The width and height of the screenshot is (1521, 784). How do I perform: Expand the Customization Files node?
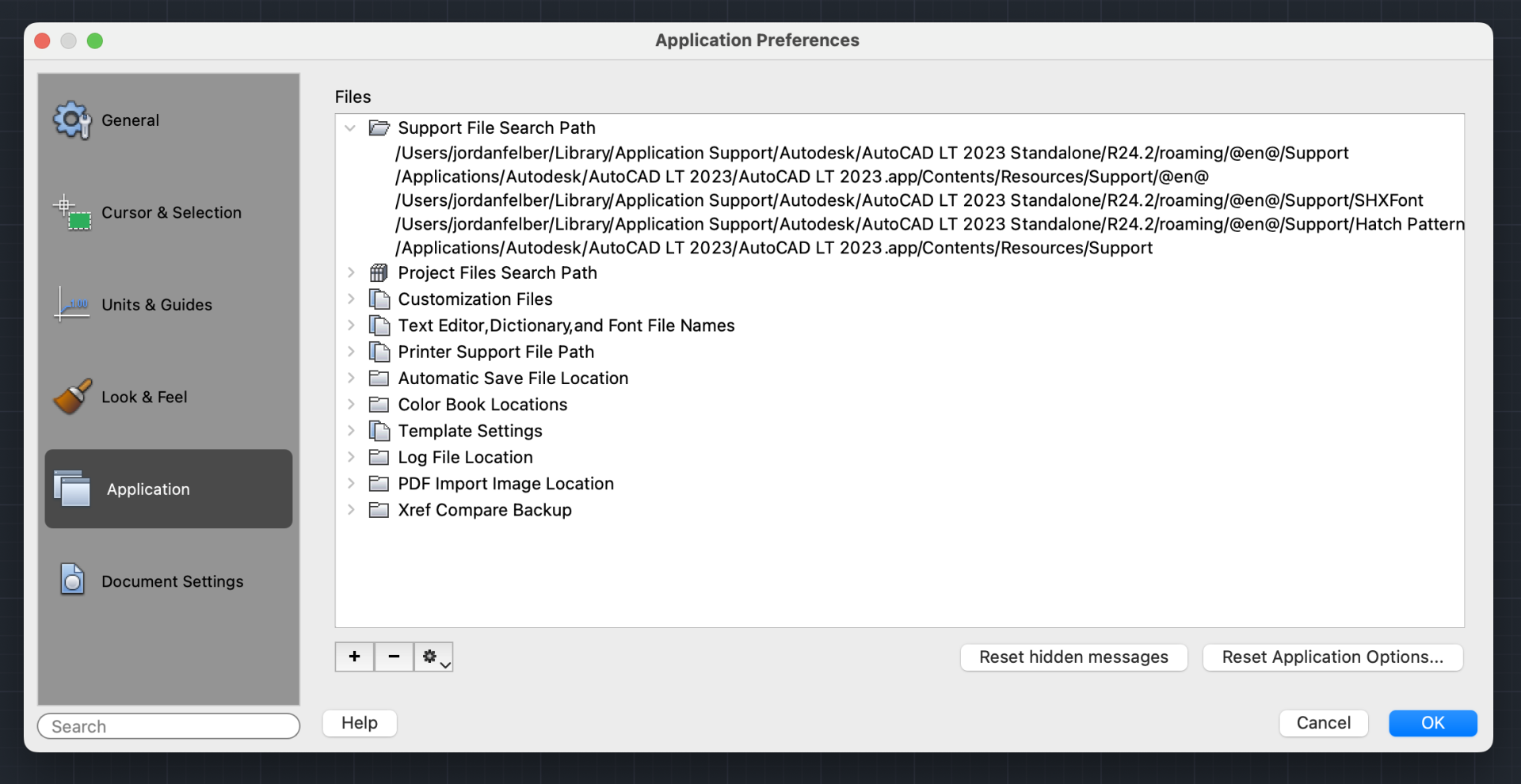(x=351, y=299)
